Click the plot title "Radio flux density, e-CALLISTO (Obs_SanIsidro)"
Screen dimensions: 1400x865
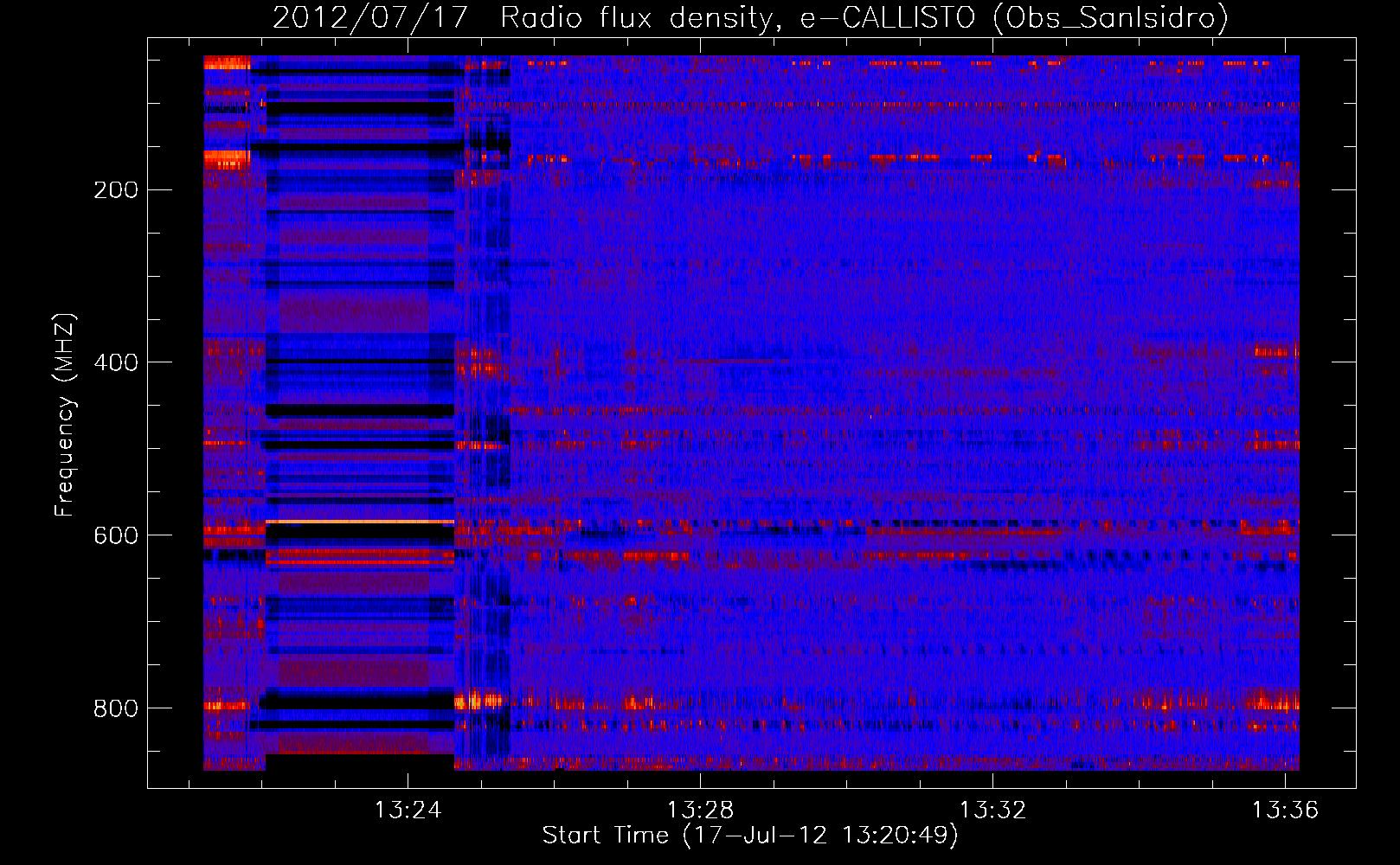pos(864,17)
